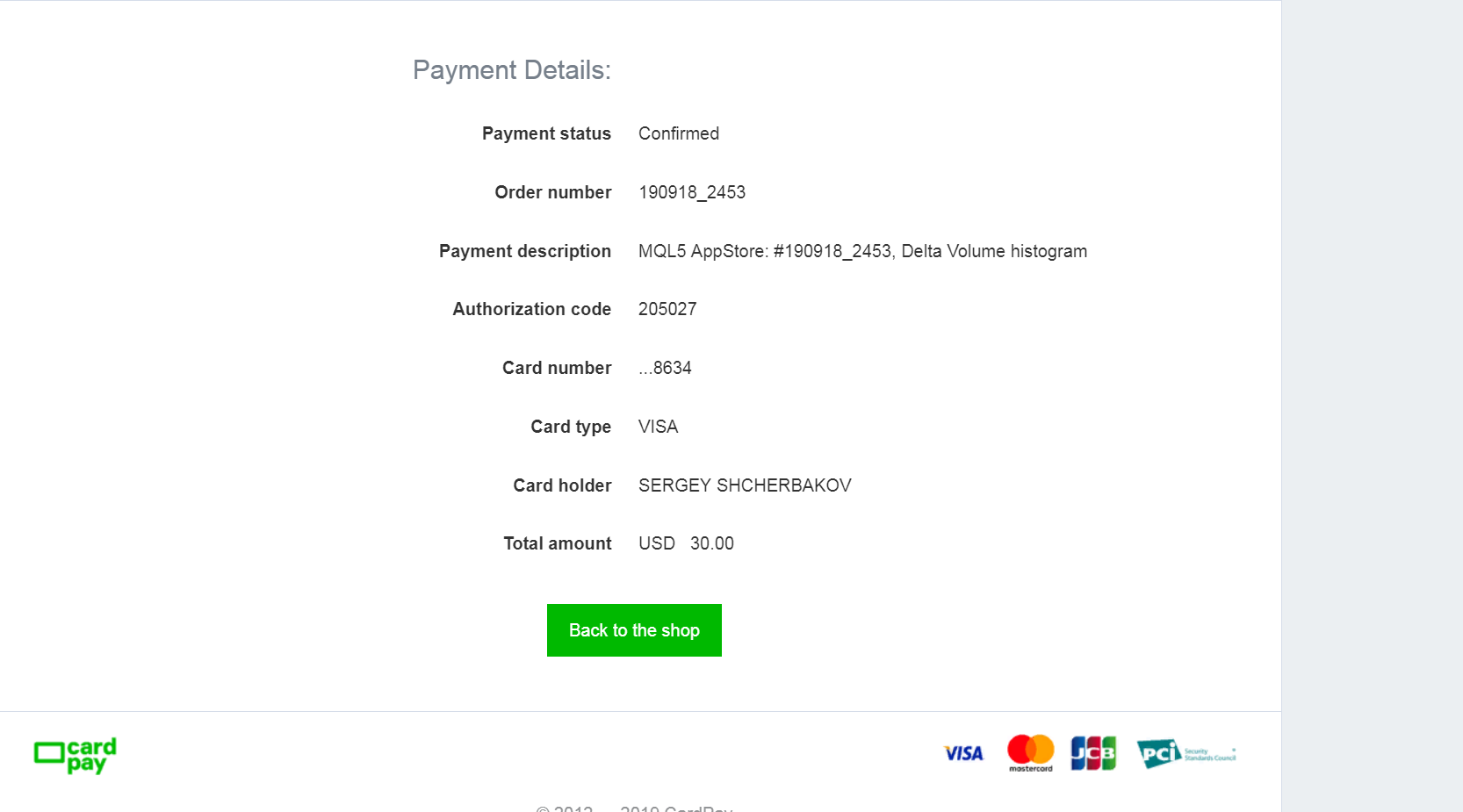Click the Confirmed payment status value
Viewport: 1463px width, 812px height.
point(678,133)
